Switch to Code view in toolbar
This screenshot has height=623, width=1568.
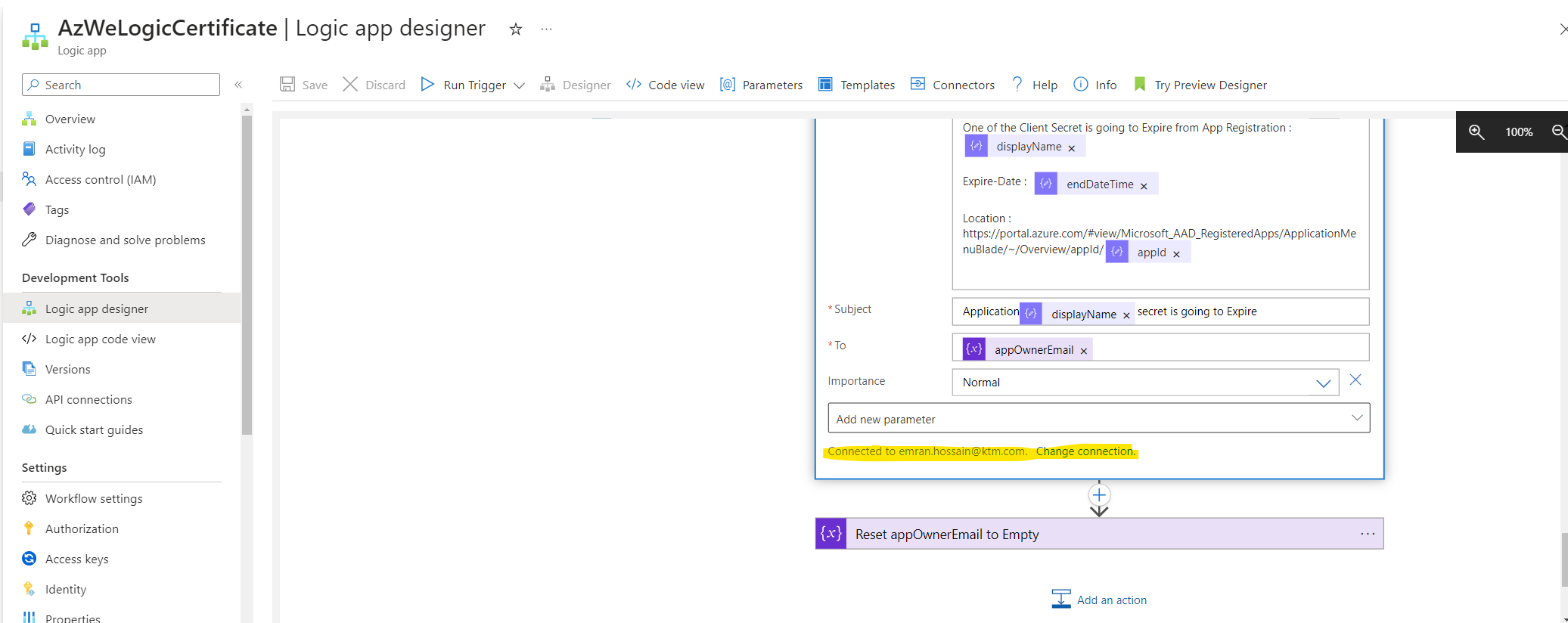(x=666, y=85)
